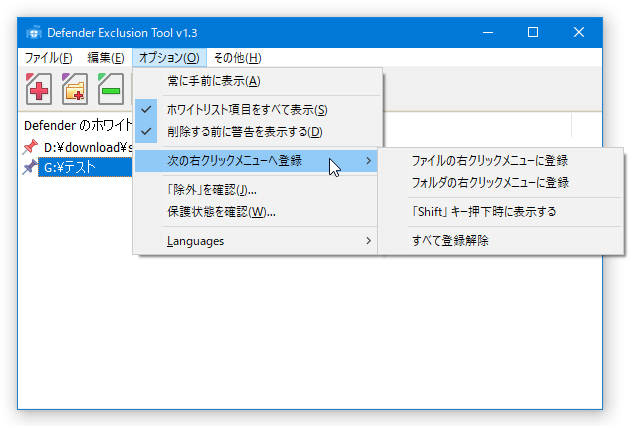The height and width of the screenshot is (426, 638).
Task: Toggle「Shift」キー押下時に表示する option
Action: 500,212
